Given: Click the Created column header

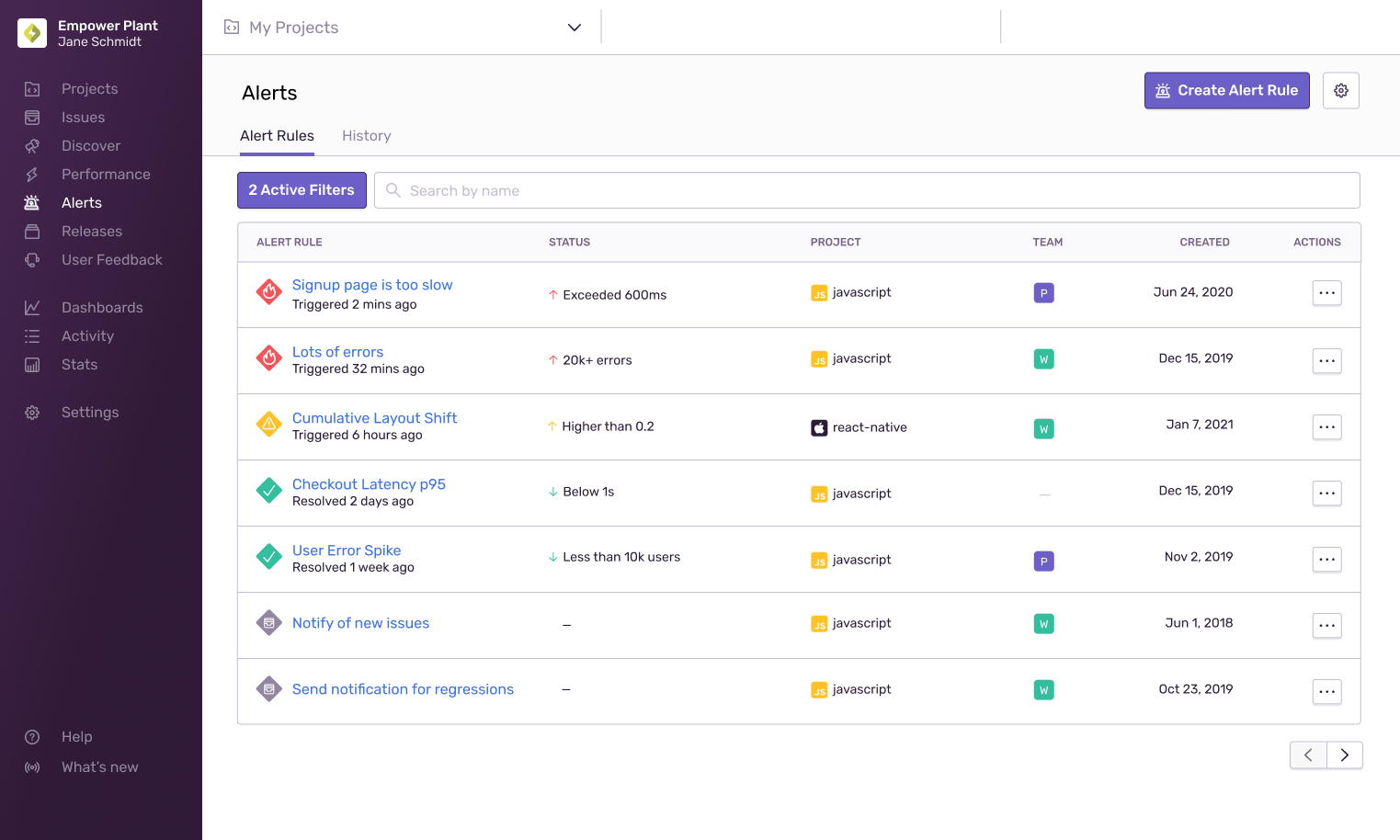Looking at the screenshot, I should [x=1204, y=243].
